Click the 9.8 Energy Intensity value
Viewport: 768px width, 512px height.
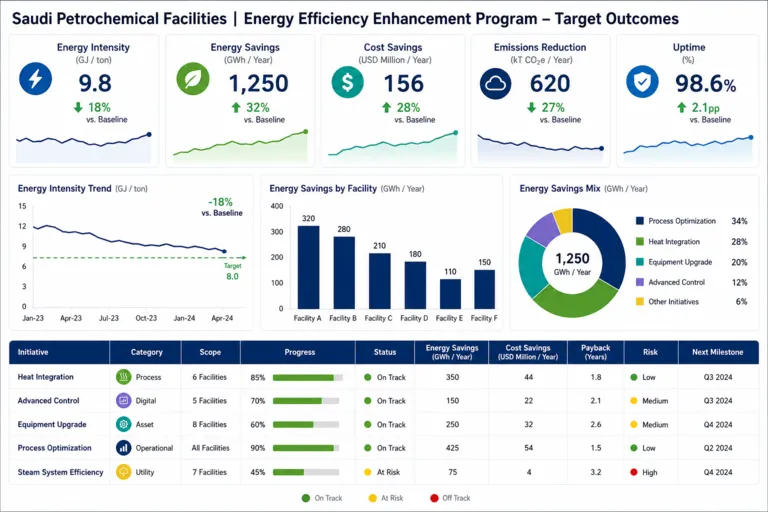coord(95,83)
